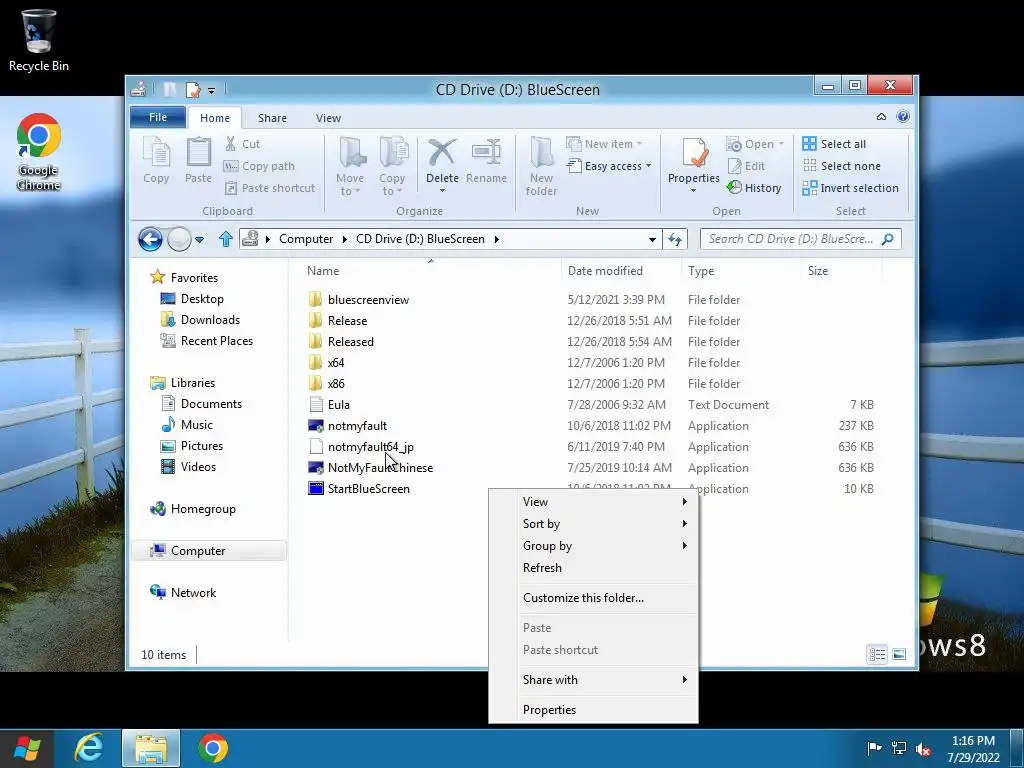Image resolution: width=1024 pixels, height=768 pixels.
Task: Click Select none in the ribbon
Action: (x=842, y=166)
